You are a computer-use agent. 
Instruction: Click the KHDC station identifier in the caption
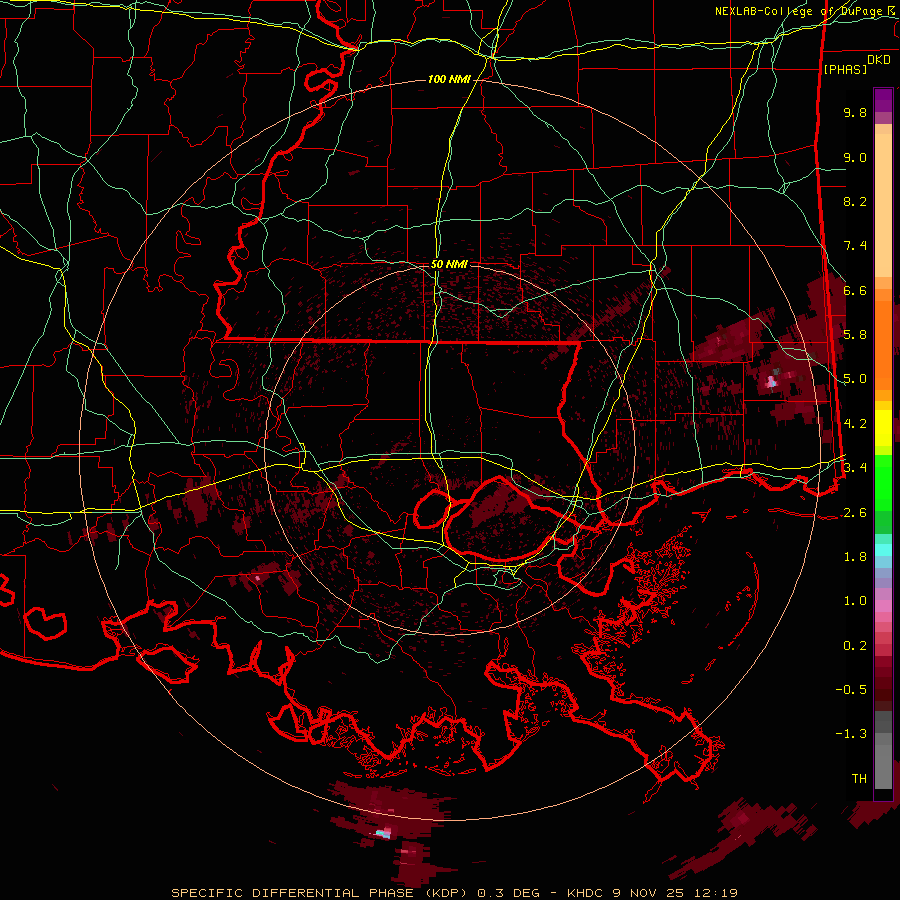coord(586,893)
